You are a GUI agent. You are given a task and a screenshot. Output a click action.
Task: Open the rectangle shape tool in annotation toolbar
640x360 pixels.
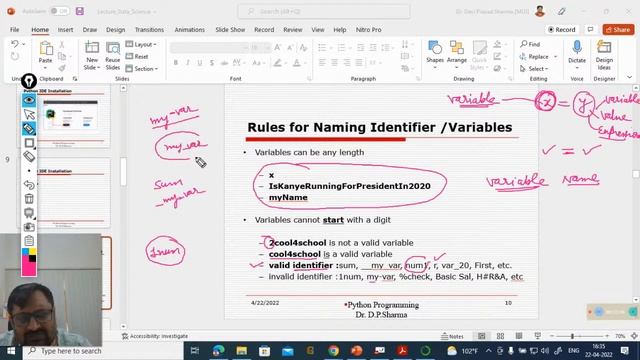coord(29,143)
